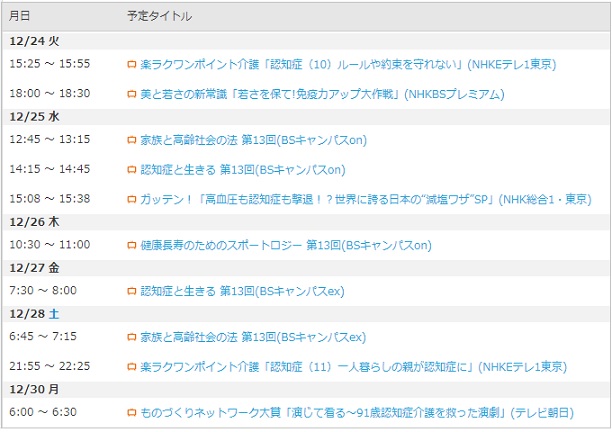The height and width of the screenshot is (432, 612).
Task: Select the 12/25 水 date row
Action: click(305, 117)
